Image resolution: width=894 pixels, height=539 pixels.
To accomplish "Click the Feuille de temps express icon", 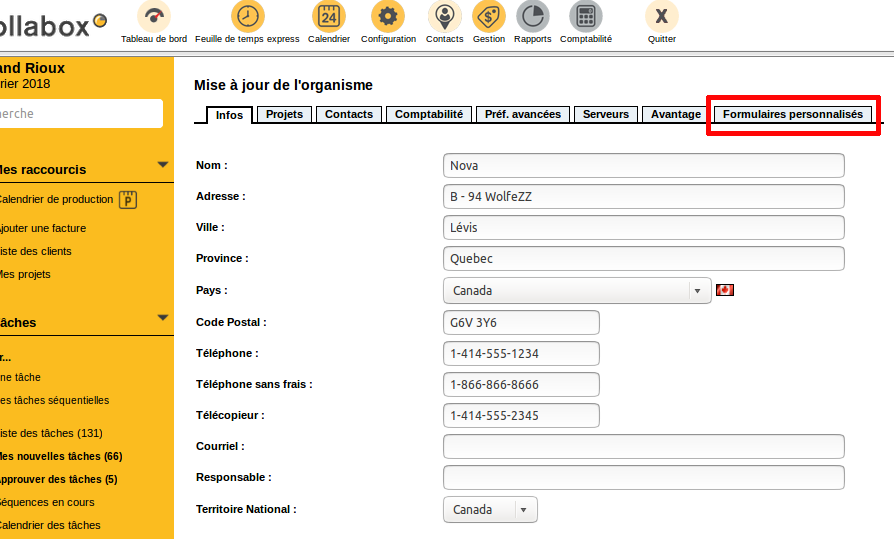I will pos(247,17).
